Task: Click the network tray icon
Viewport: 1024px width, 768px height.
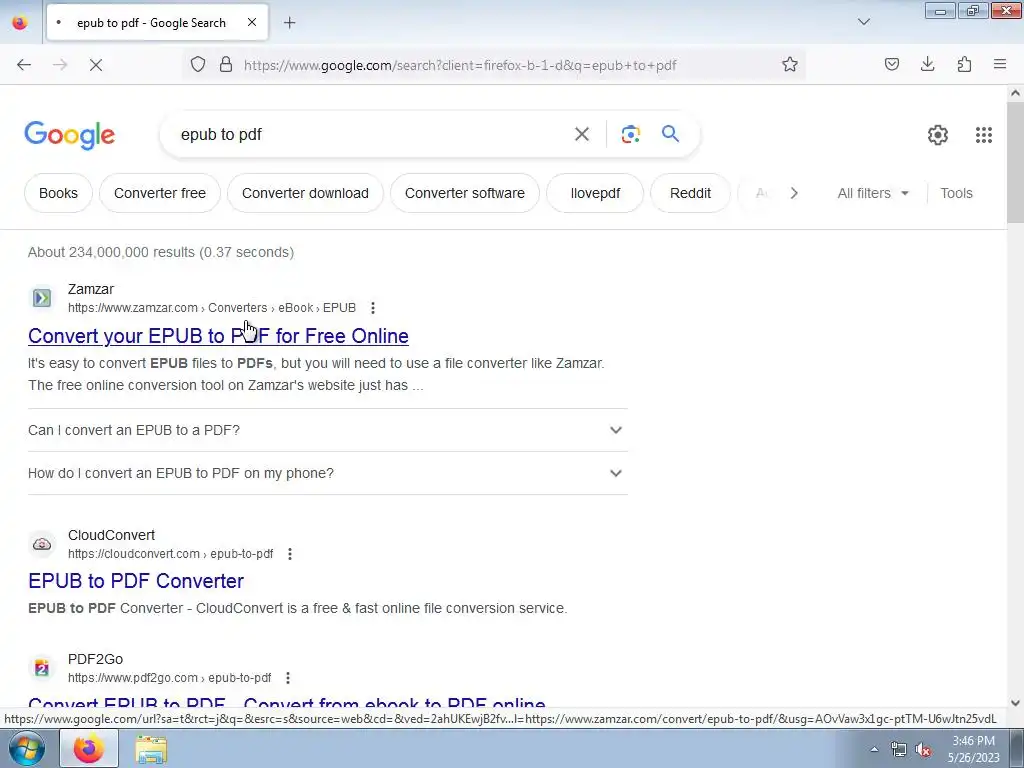Action: click(x=899, y=750)
